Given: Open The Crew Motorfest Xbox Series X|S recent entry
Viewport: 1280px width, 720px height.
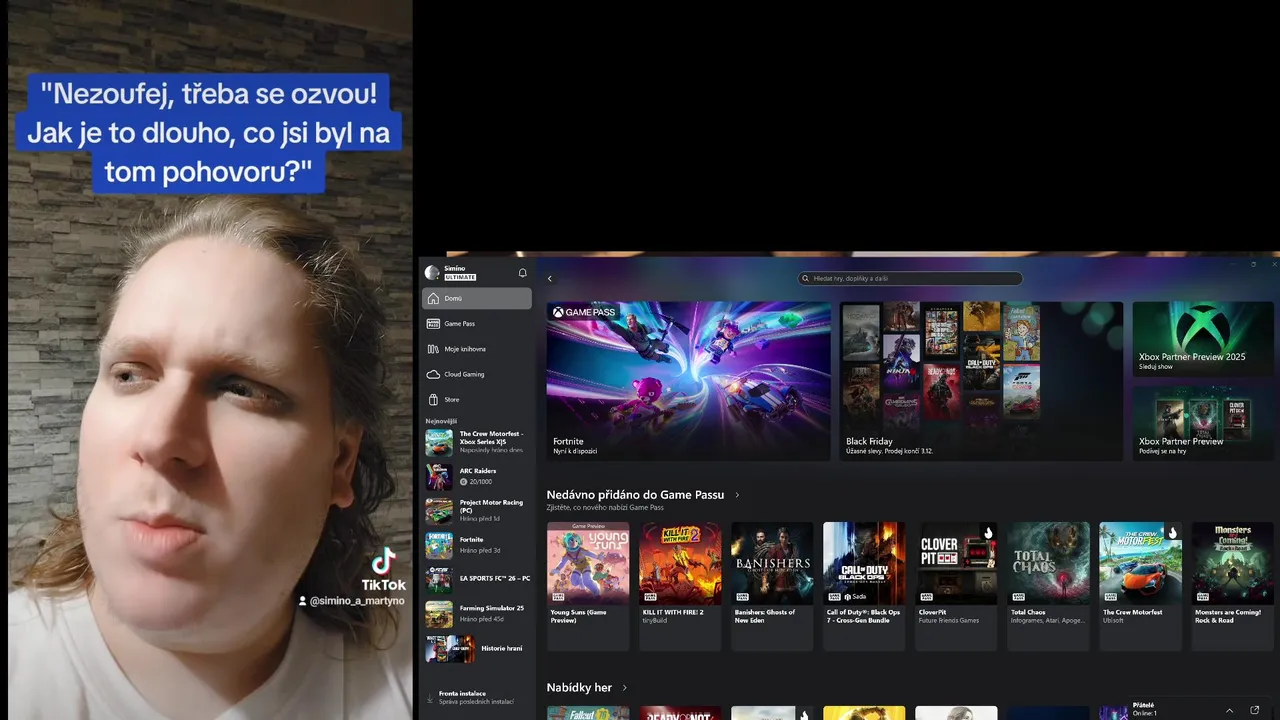Looking at the screenshot, I should [x=478, y=442].
